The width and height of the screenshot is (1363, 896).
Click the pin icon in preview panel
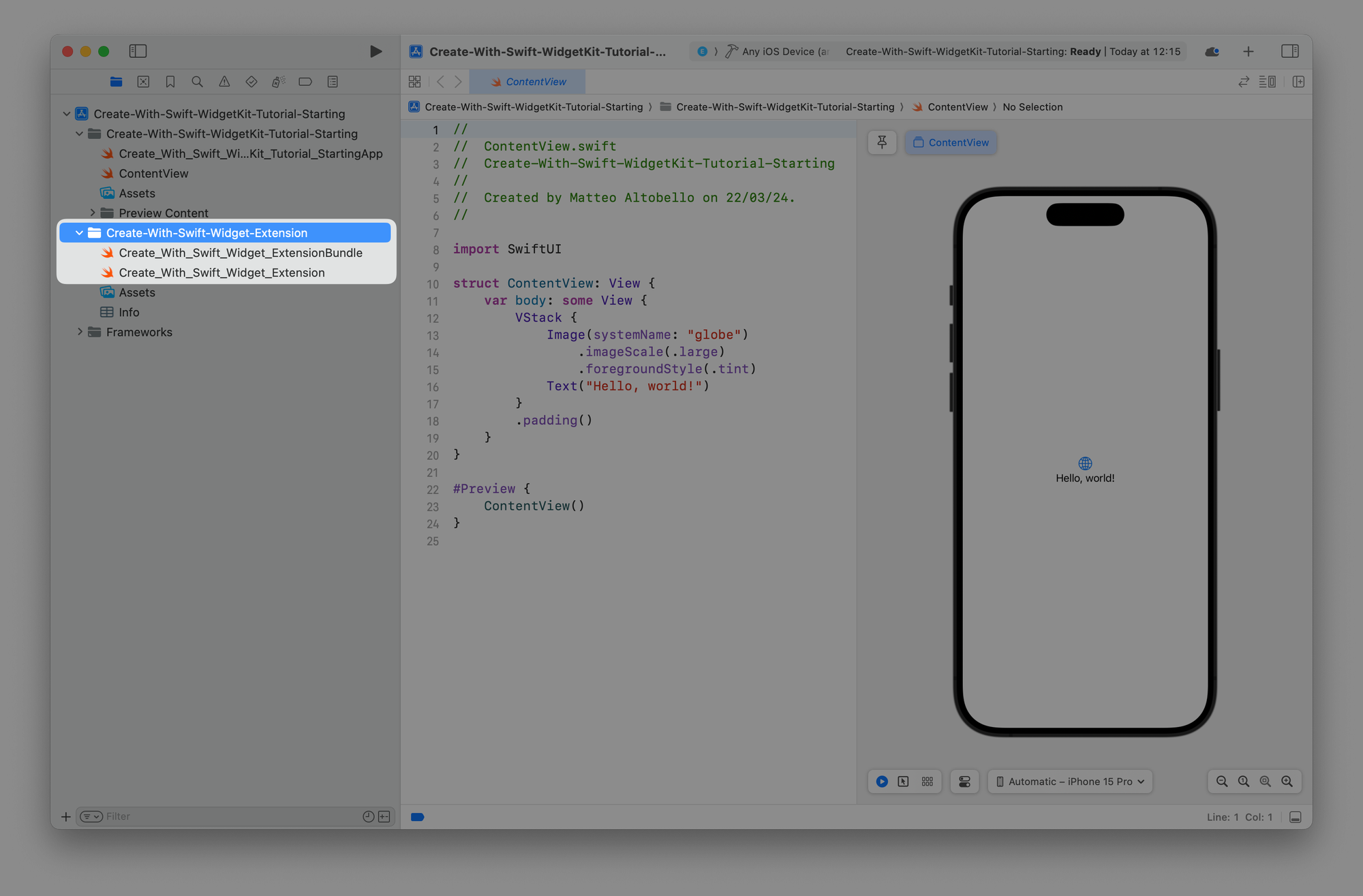(881, 141)
